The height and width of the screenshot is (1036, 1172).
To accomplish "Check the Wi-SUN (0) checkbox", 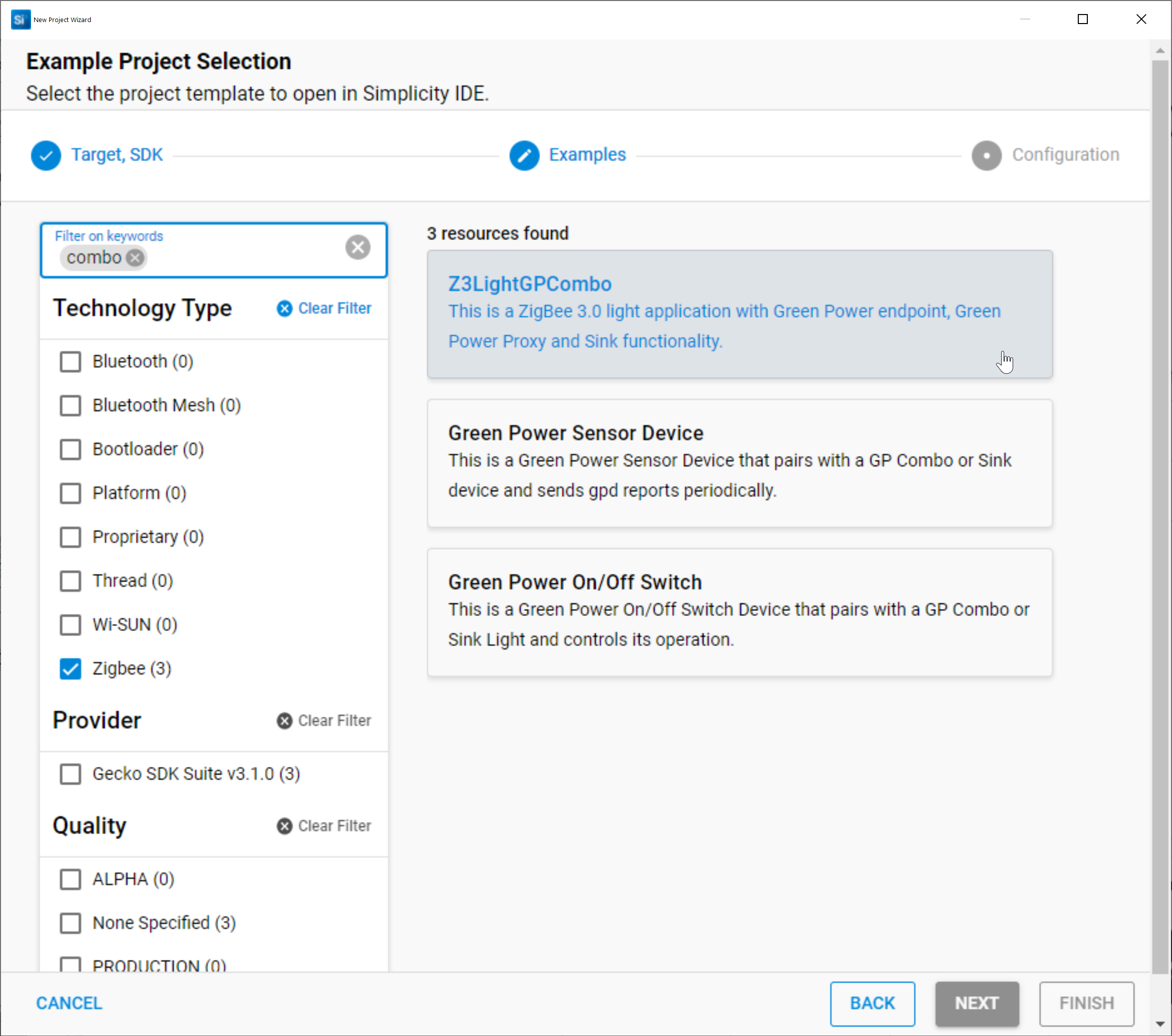I will pyautogui.click(x=71, y=625).
